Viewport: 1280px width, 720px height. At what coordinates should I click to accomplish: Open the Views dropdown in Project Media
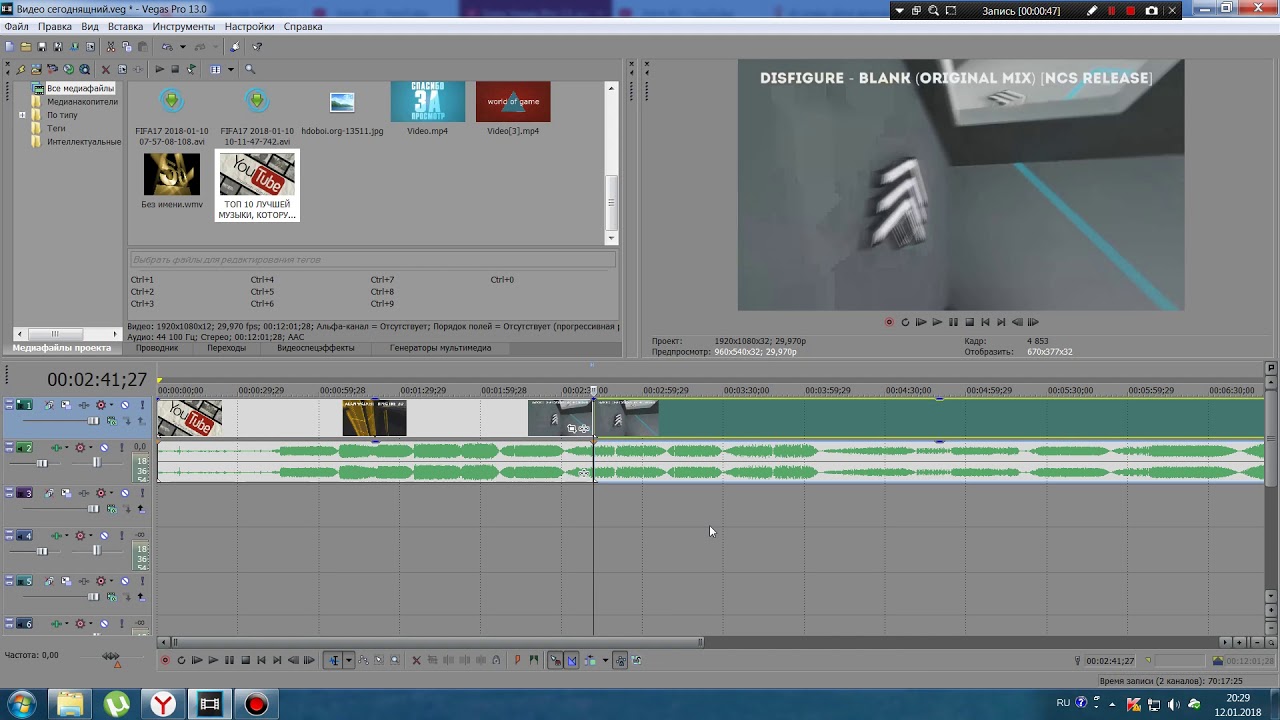pos(231,69)
